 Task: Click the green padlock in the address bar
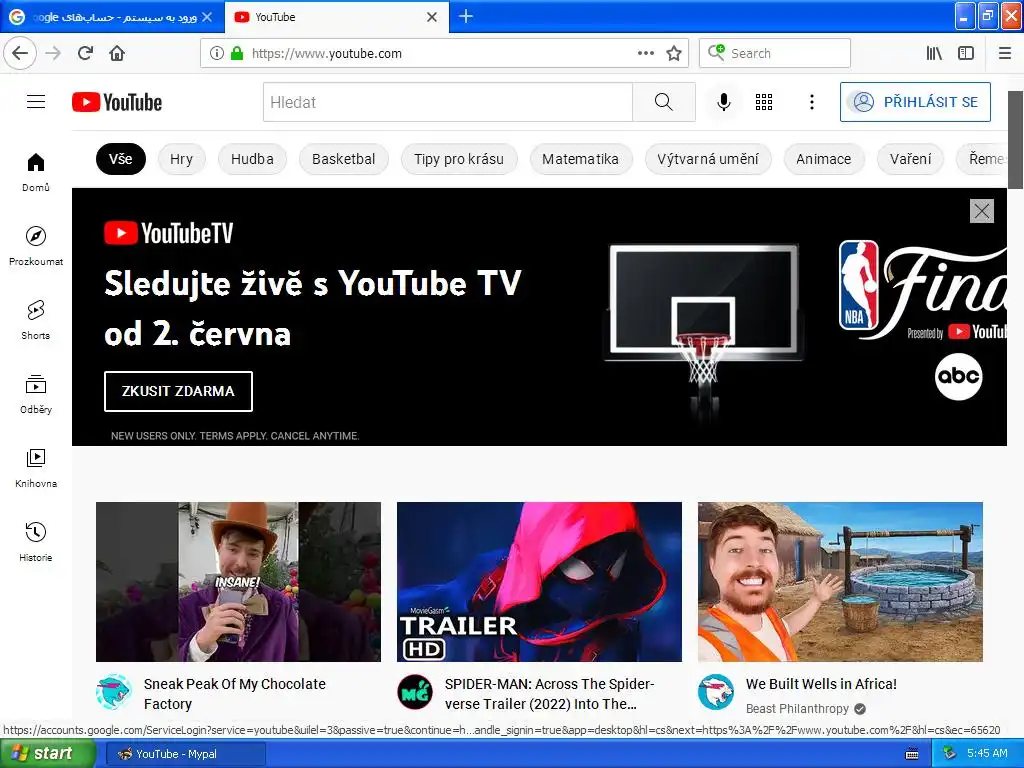(237, 53)
